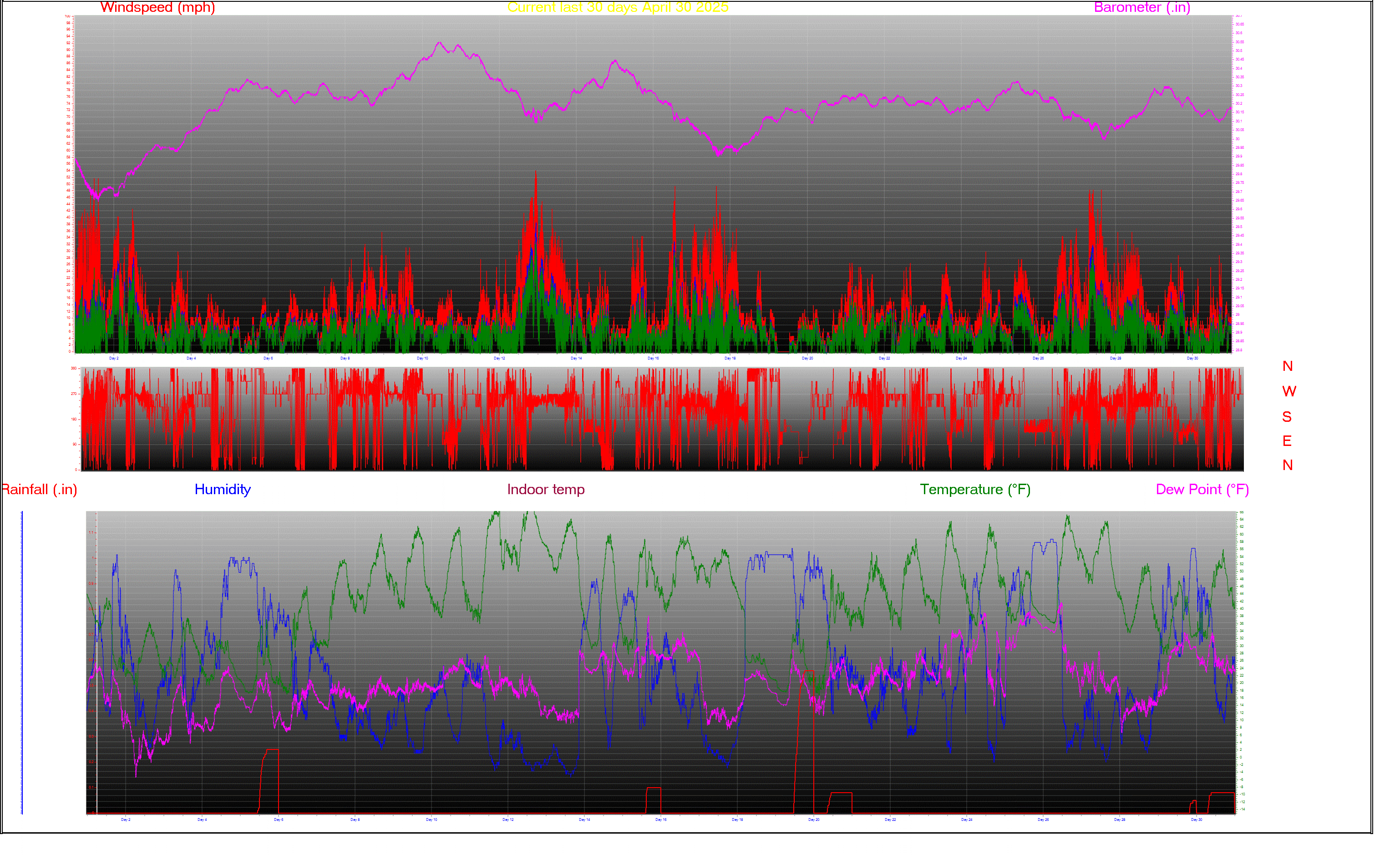The height and width of the screenshot is (855, 1400).
Task: Click Day 12 under the temperature chart
Action: (508, 820)
